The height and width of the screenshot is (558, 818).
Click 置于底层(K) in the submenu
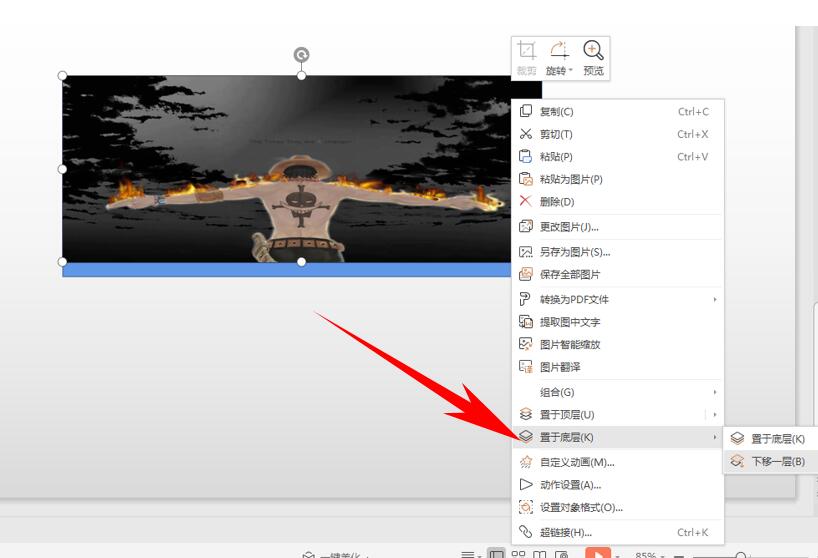pyautogui.click(x=770, y=439)
